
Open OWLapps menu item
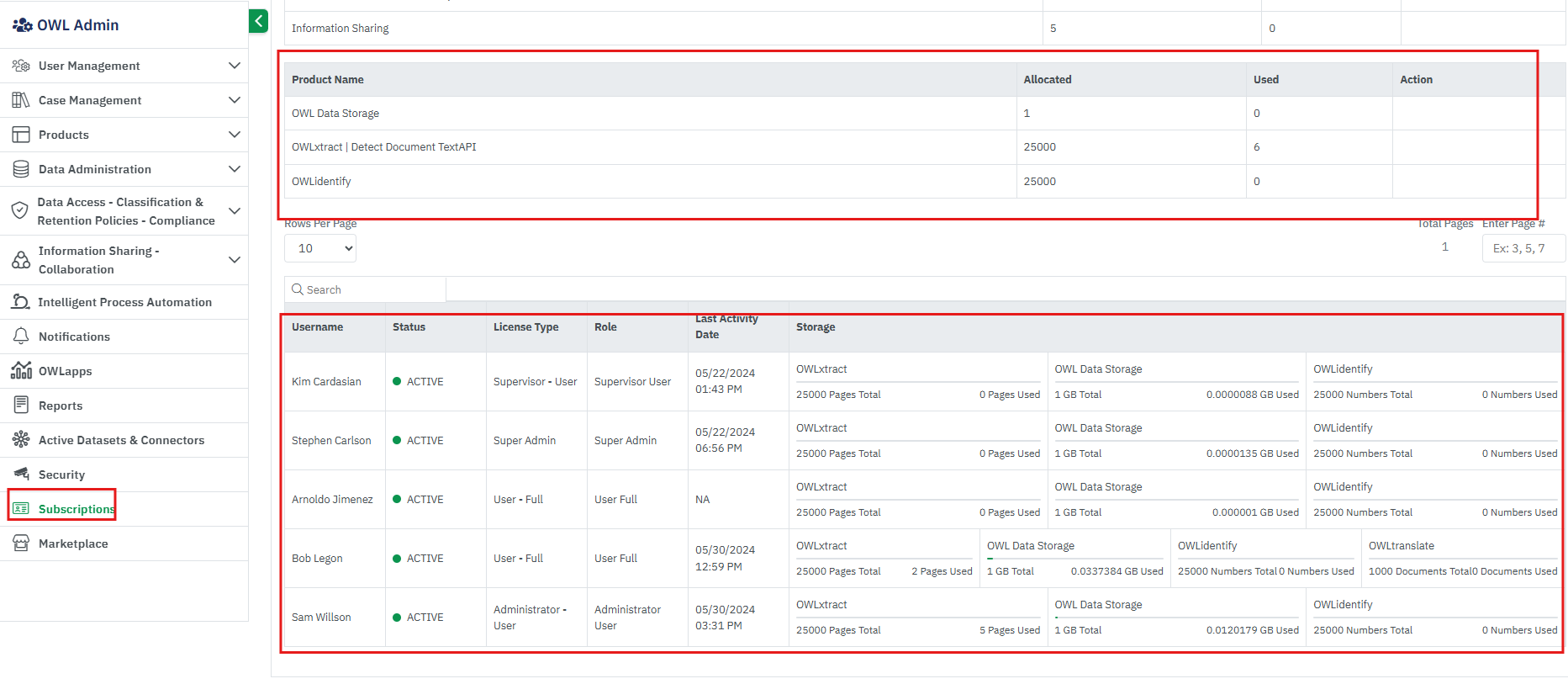click(124, 371)
